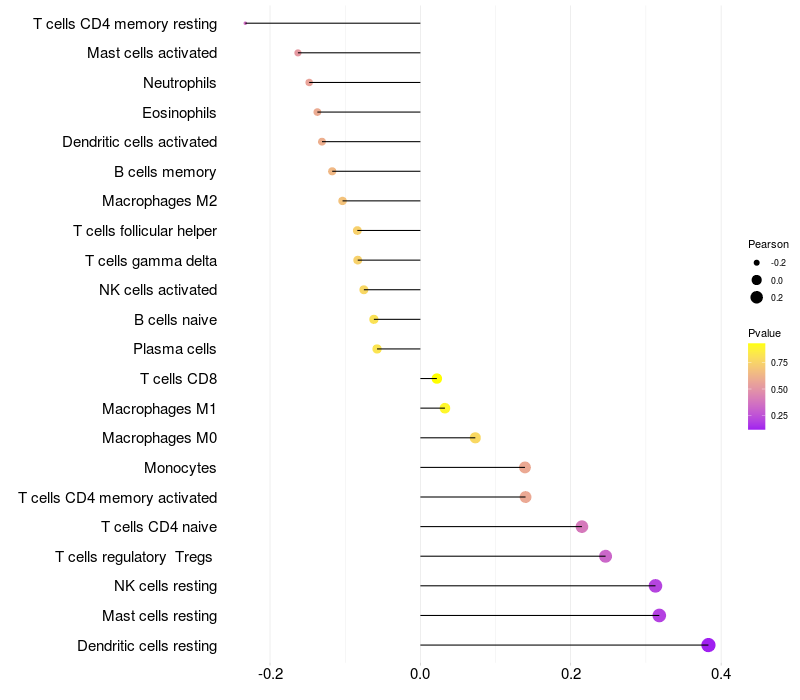The image size is (800, 700).
Task: Select the Pearson -0.2 legend circle
Action: tap(757, 263)
